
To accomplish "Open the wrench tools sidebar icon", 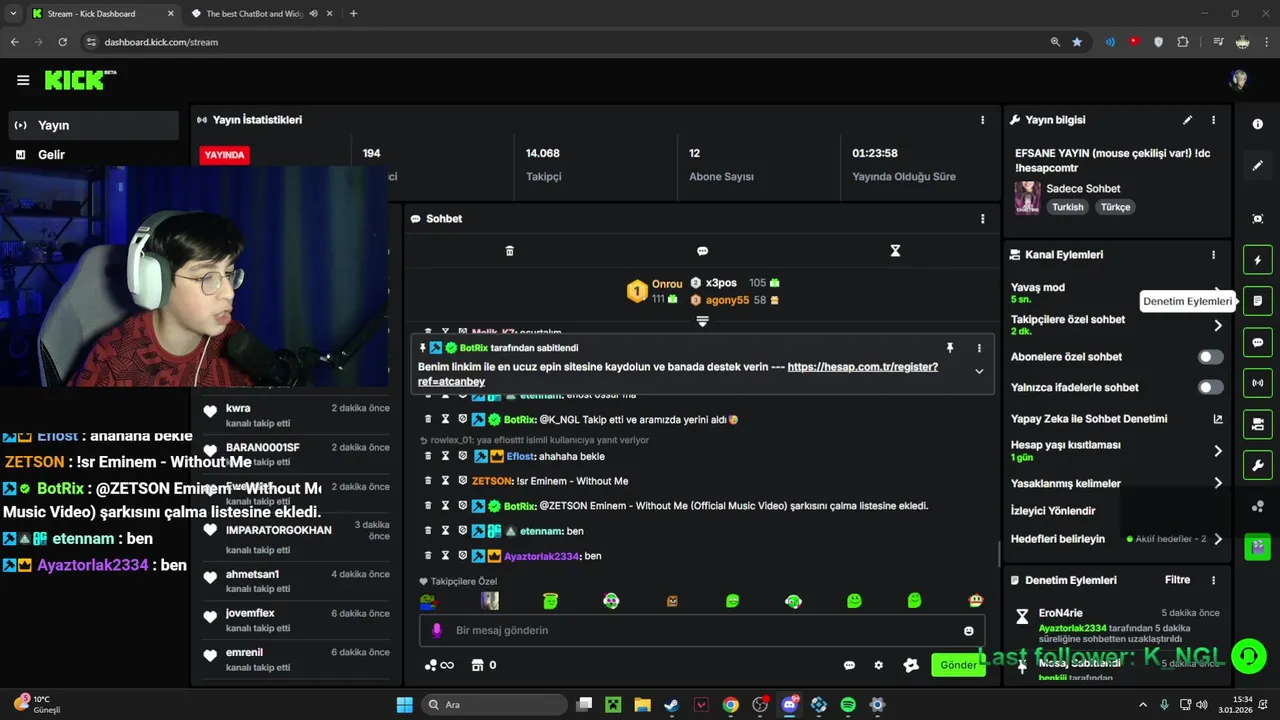I will (x=1257, y=465).
